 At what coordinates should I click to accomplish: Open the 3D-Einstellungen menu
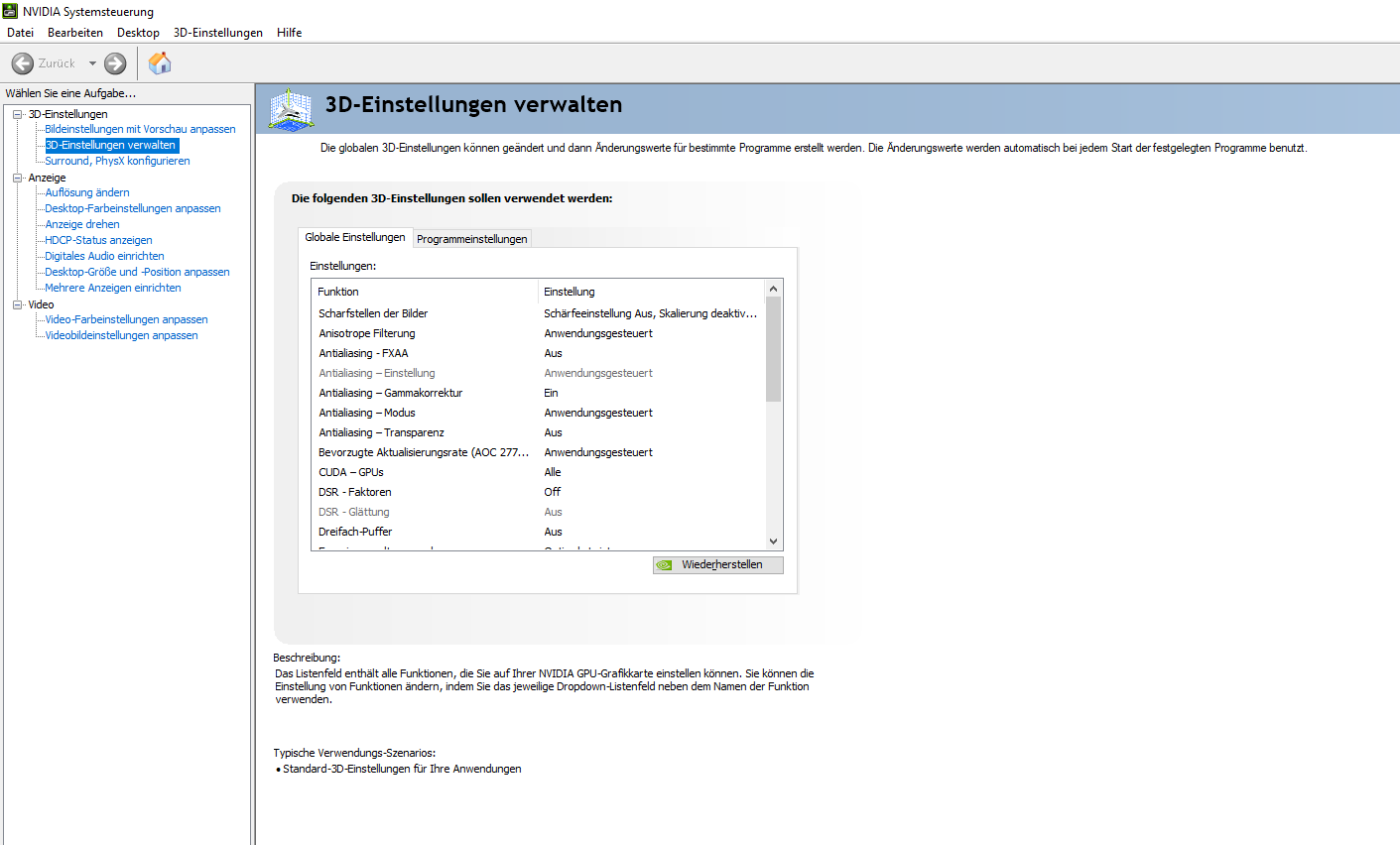pyautogui.click(x=218, y=33)
